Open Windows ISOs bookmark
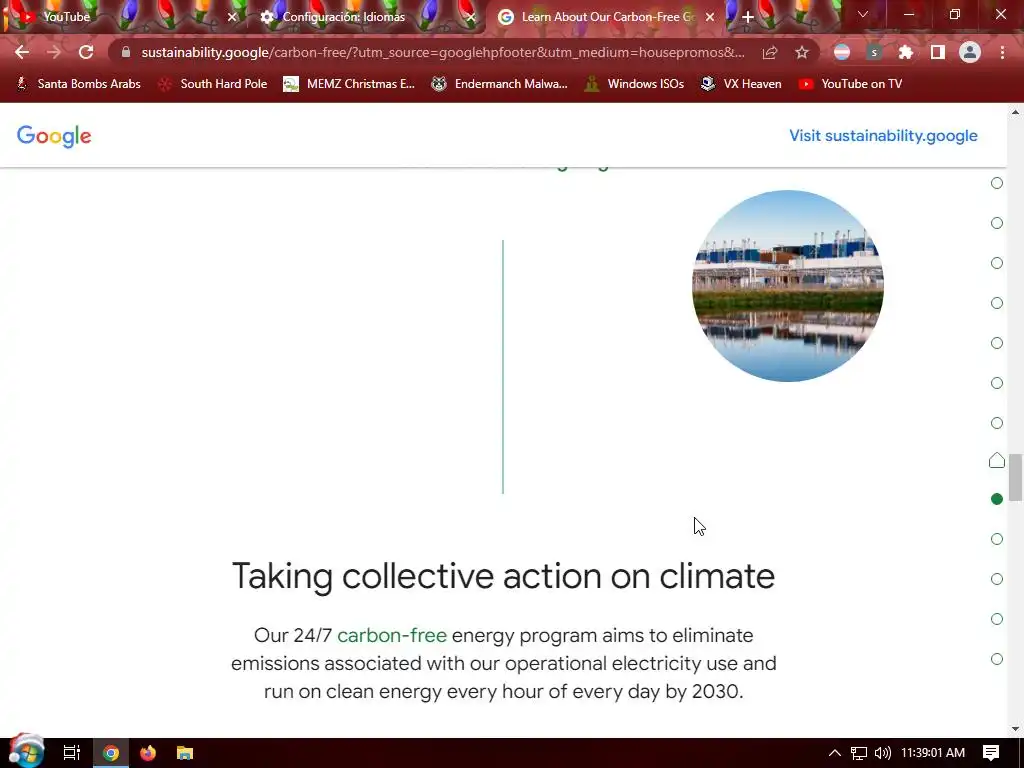1024x768 pixels. 634,84
